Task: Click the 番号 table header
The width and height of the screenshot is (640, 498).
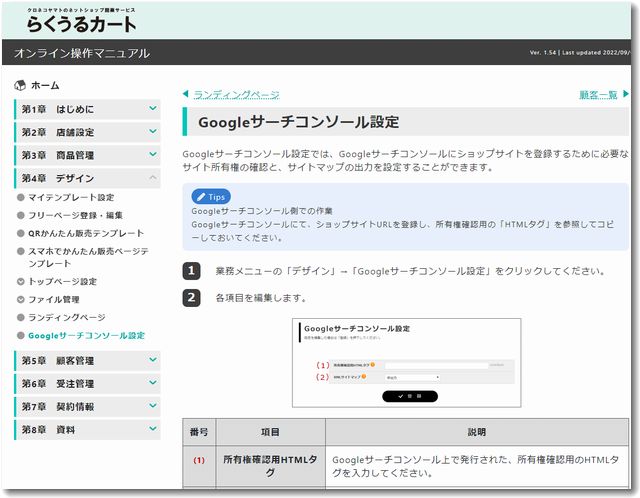Action: click(x=199, y=432)
